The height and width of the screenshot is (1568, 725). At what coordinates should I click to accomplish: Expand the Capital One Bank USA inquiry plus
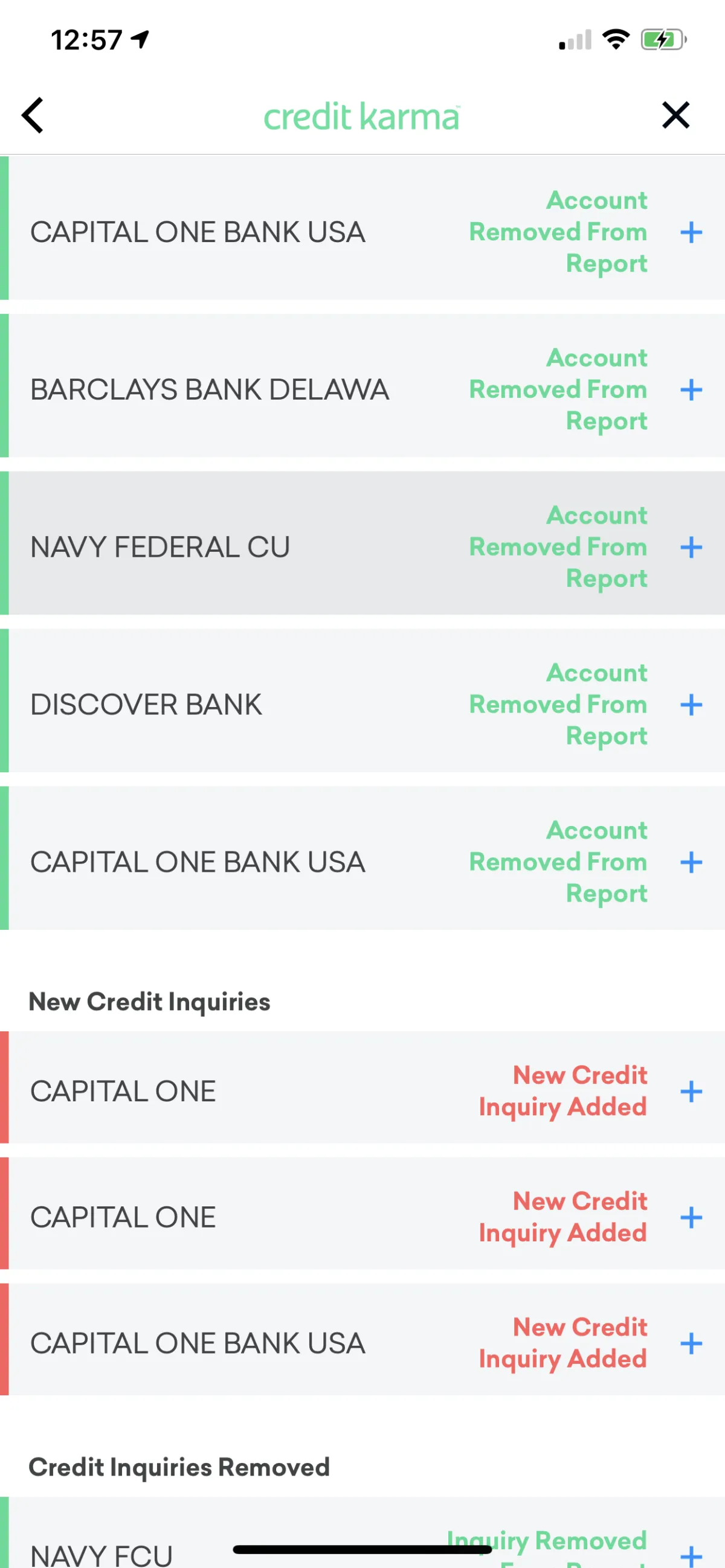(691, 1343)
